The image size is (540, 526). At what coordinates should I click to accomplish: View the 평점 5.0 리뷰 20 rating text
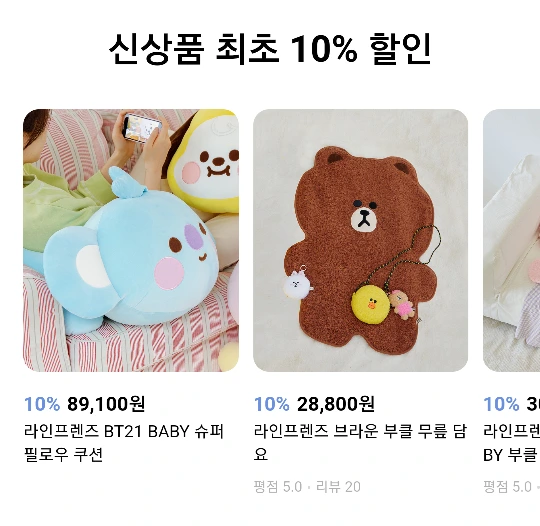[x=307, y=487]
